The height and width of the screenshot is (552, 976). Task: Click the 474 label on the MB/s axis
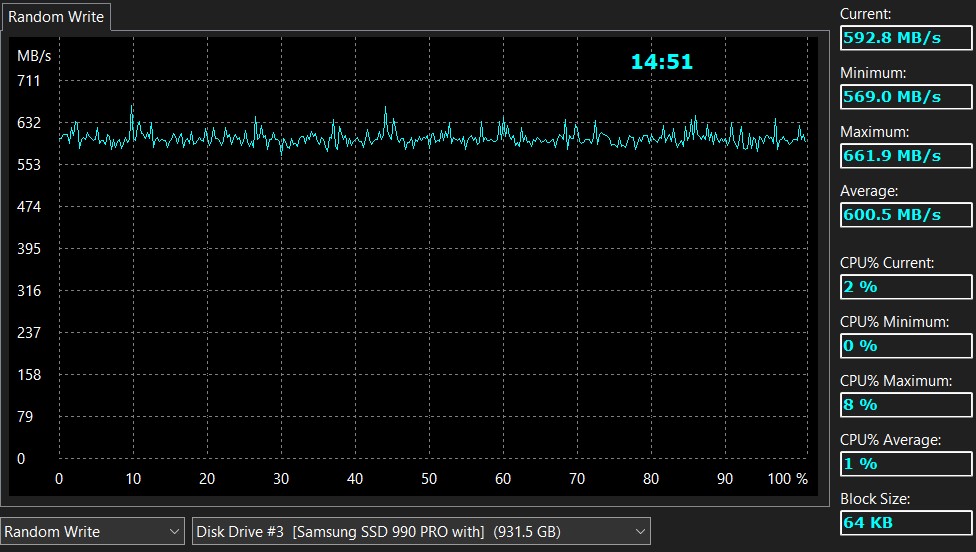pyautogui.click(x=29, y=207)
